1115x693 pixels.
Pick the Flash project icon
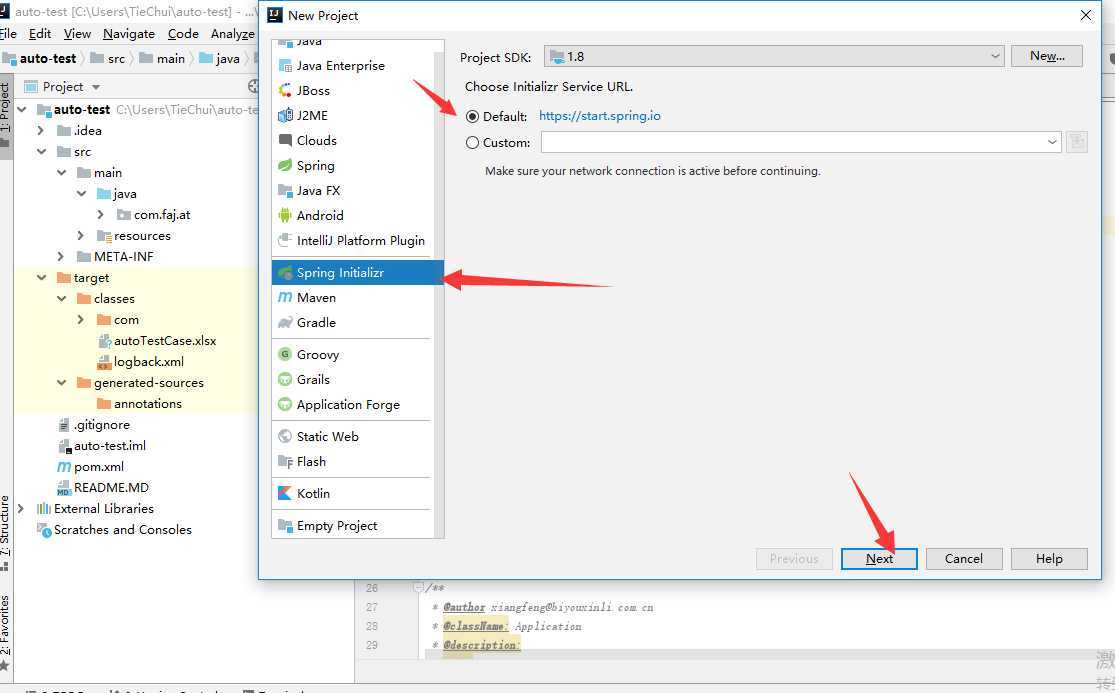285,461
